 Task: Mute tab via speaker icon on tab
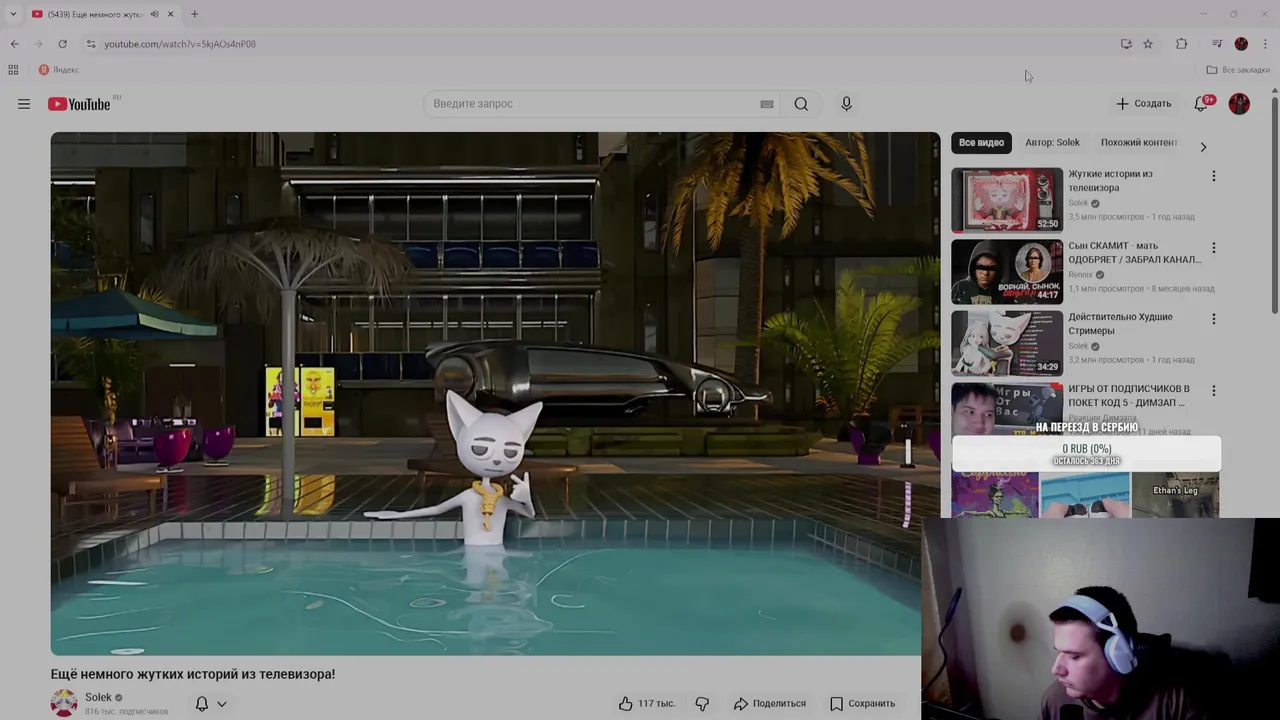[155, 14]
